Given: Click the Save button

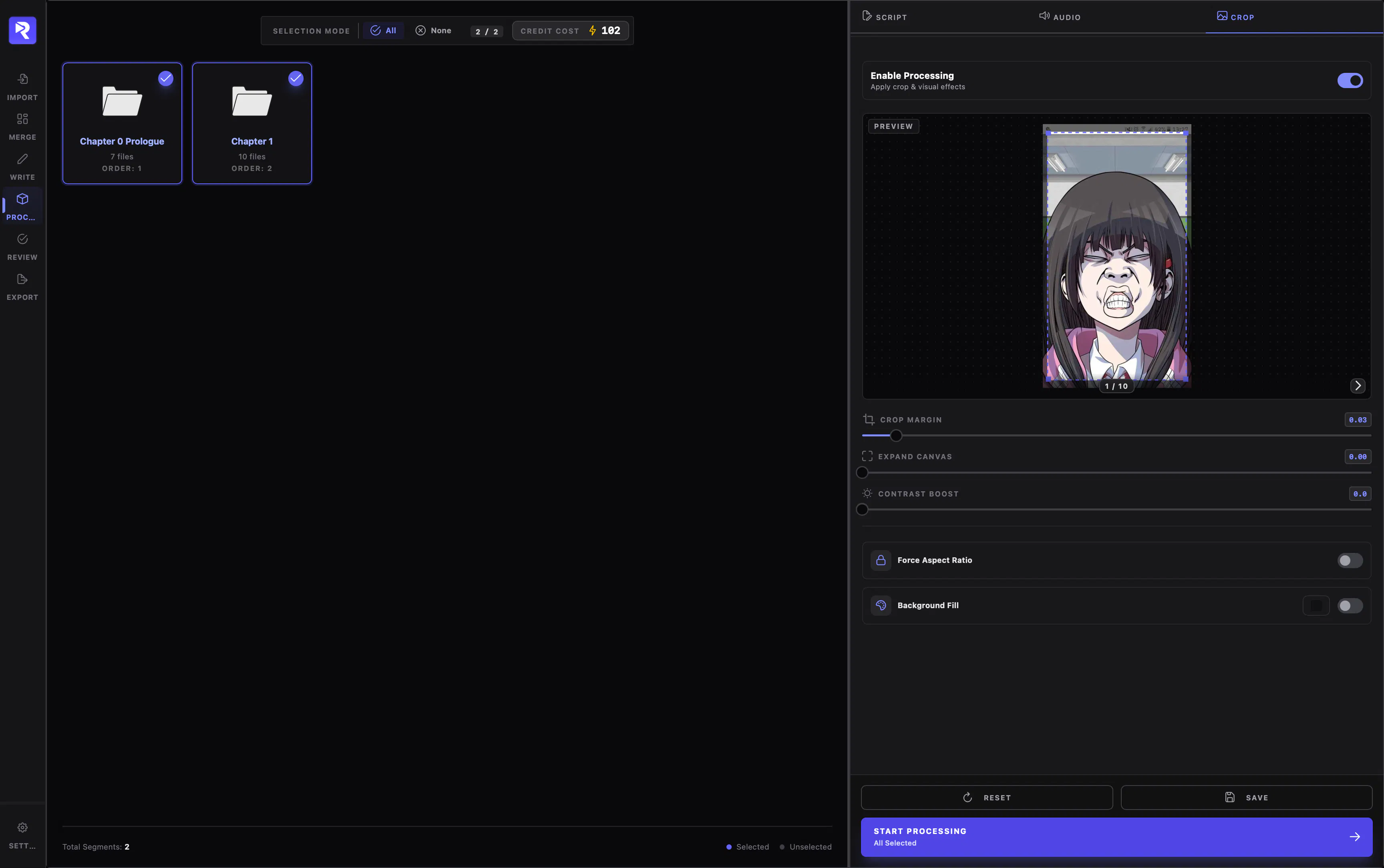Looking at the screenshot, I should pyautogui.click(x=1246, y=798).
